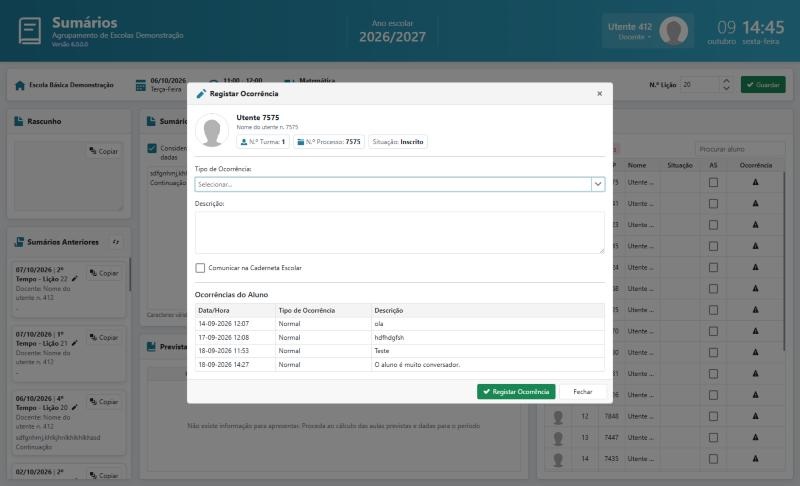Select occurrence 'O aluno é muito conversador.'
Viewport: 800px width, 486px height.
(x=399, y=365)
